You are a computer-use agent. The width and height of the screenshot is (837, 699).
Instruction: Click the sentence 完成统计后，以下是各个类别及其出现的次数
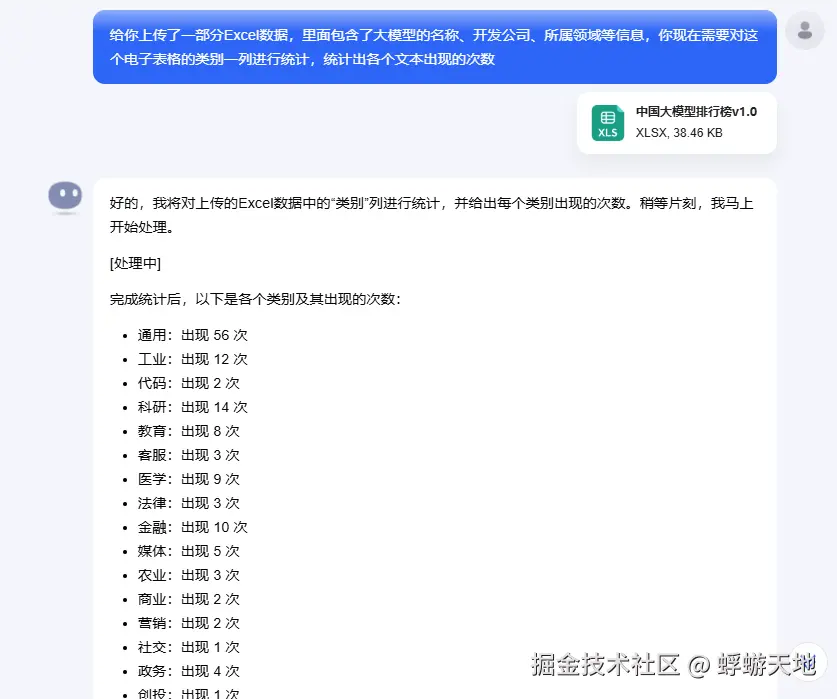tap(255, 299)
